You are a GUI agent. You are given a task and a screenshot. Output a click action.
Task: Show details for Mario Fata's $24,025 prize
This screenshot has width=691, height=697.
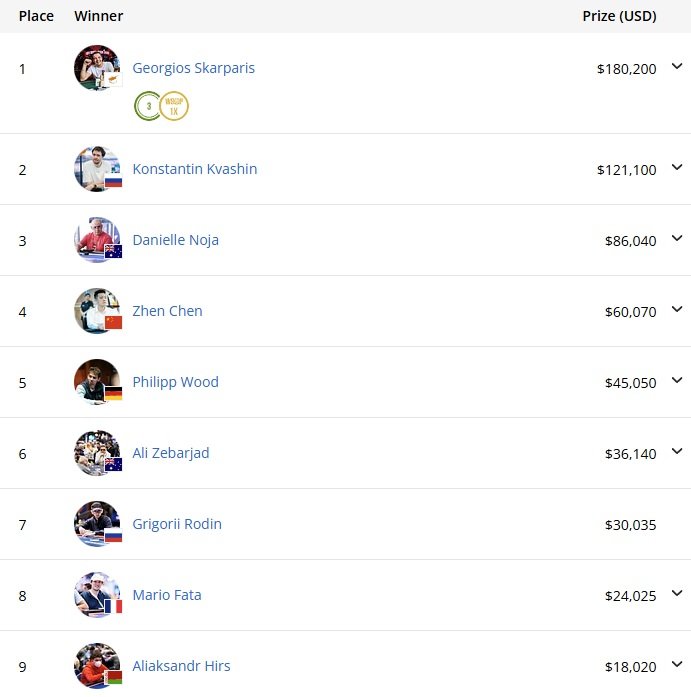click(x=677, y=594)
